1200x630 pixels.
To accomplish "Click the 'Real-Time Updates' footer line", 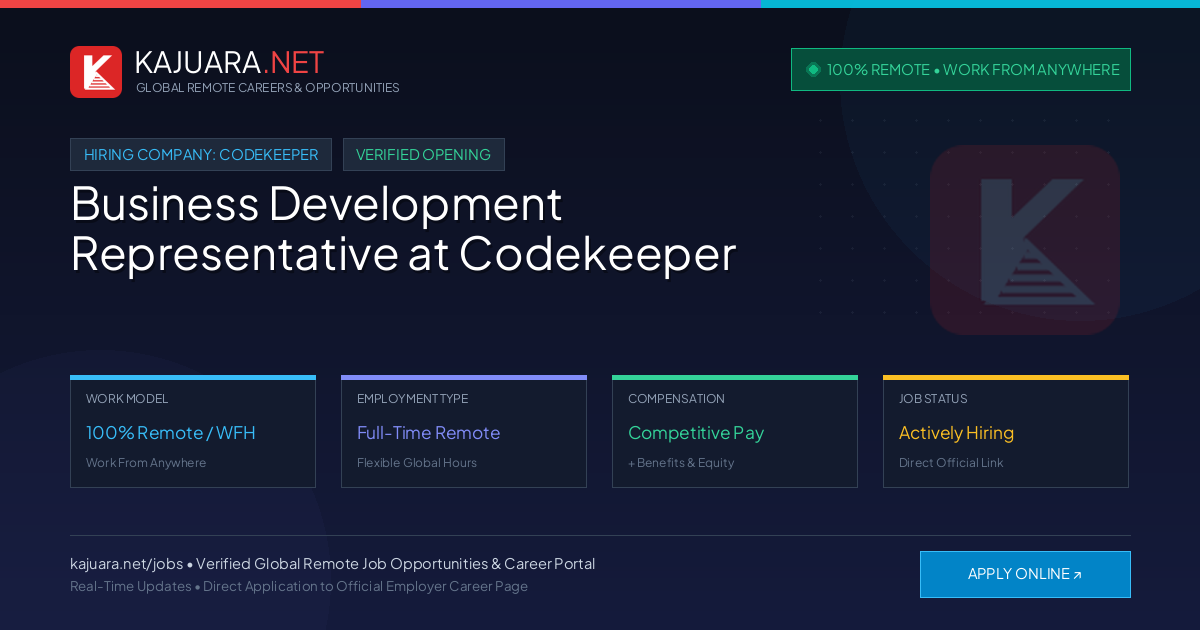I will tap(299, 586).
